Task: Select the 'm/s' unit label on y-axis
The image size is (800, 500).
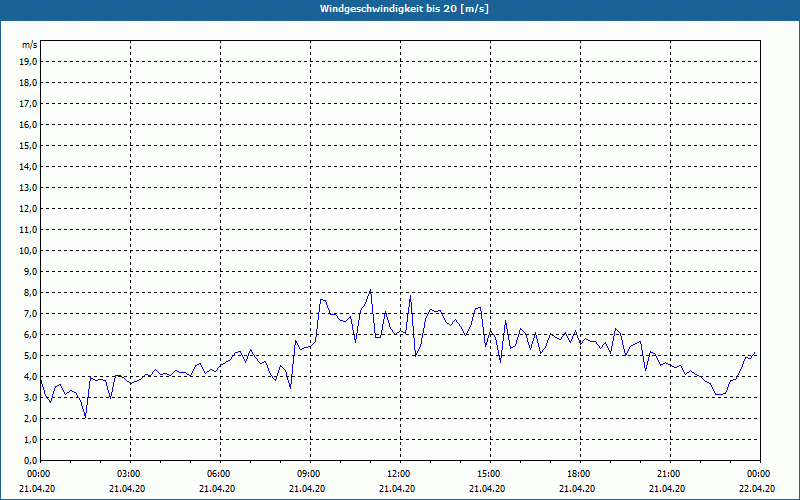Action: click(x=29, y=45)
